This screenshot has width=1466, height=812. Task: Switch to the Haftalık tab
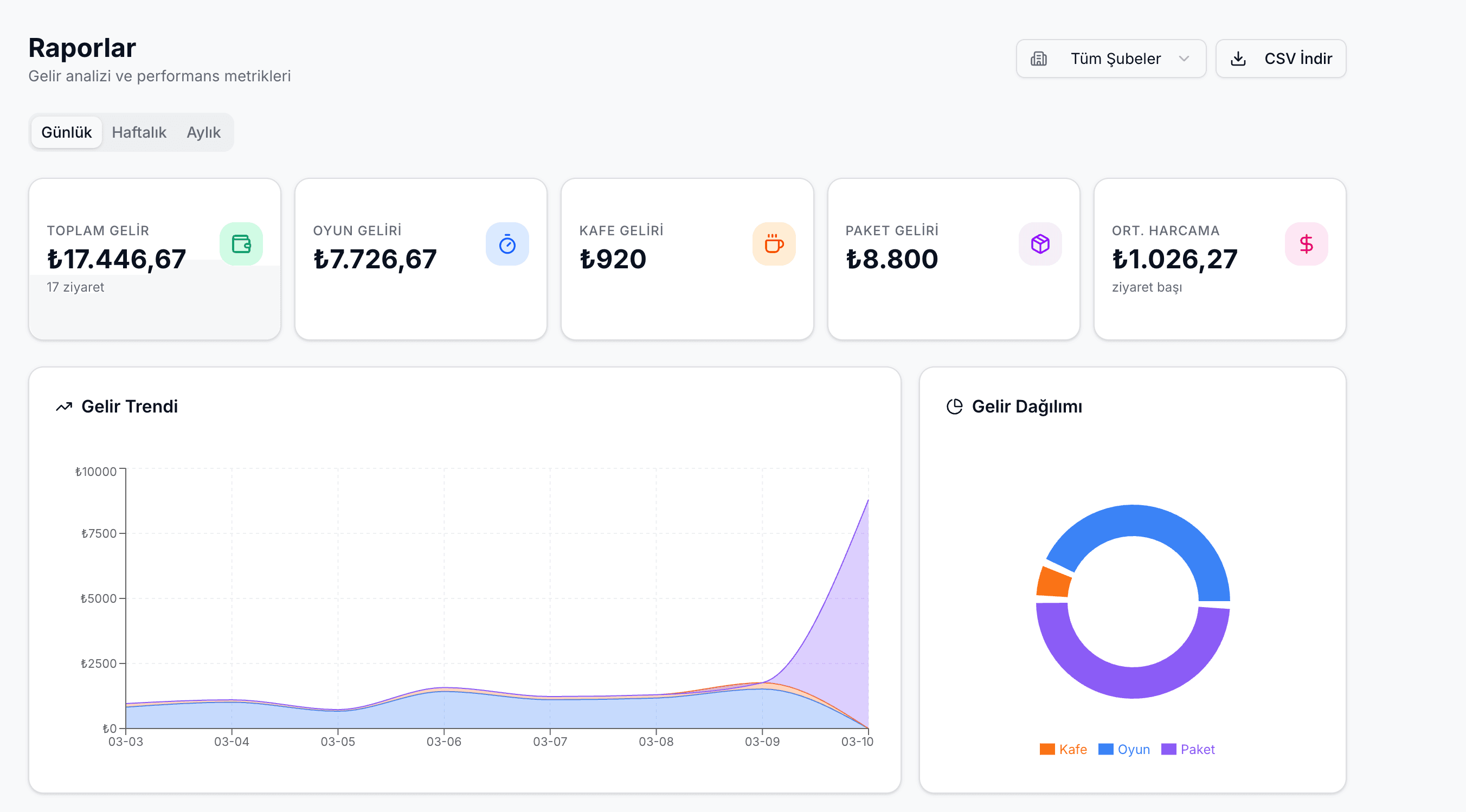(x=139, y=132)
